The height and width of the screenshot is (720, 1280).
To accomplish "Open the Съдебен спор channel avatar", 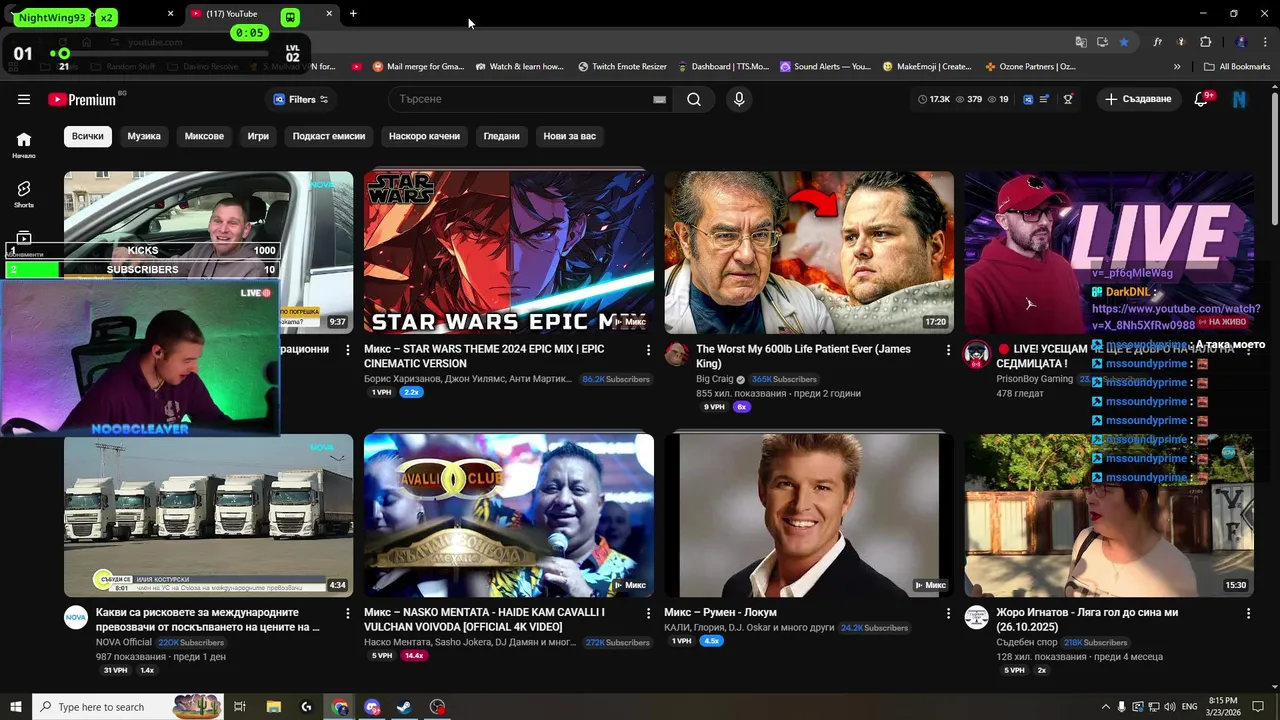I will (x=976, y=617).
